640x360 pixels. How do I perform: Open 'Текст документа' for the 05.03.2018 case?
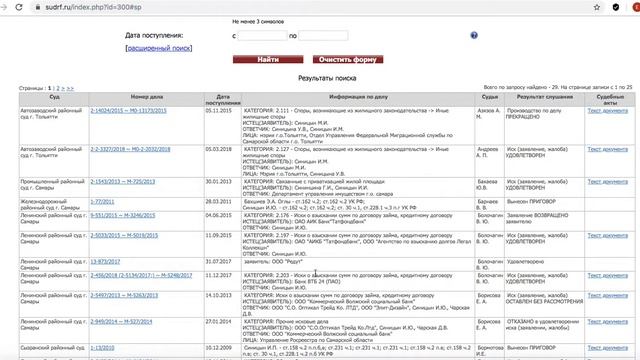tap(608, 149)
